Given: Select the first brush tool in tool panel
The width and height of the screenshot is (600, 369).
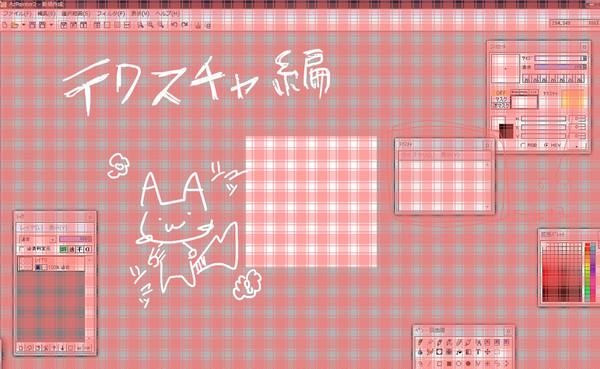Looking at the screenshot, I should [421, 342].
